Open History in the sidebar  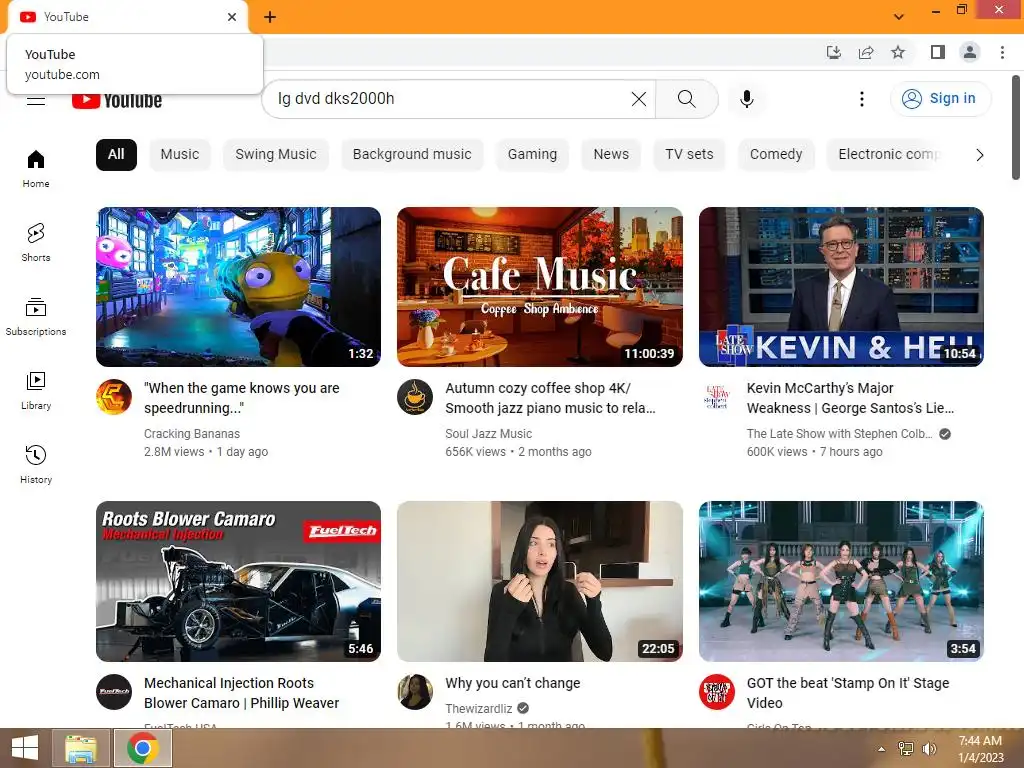tap(36, 464)
